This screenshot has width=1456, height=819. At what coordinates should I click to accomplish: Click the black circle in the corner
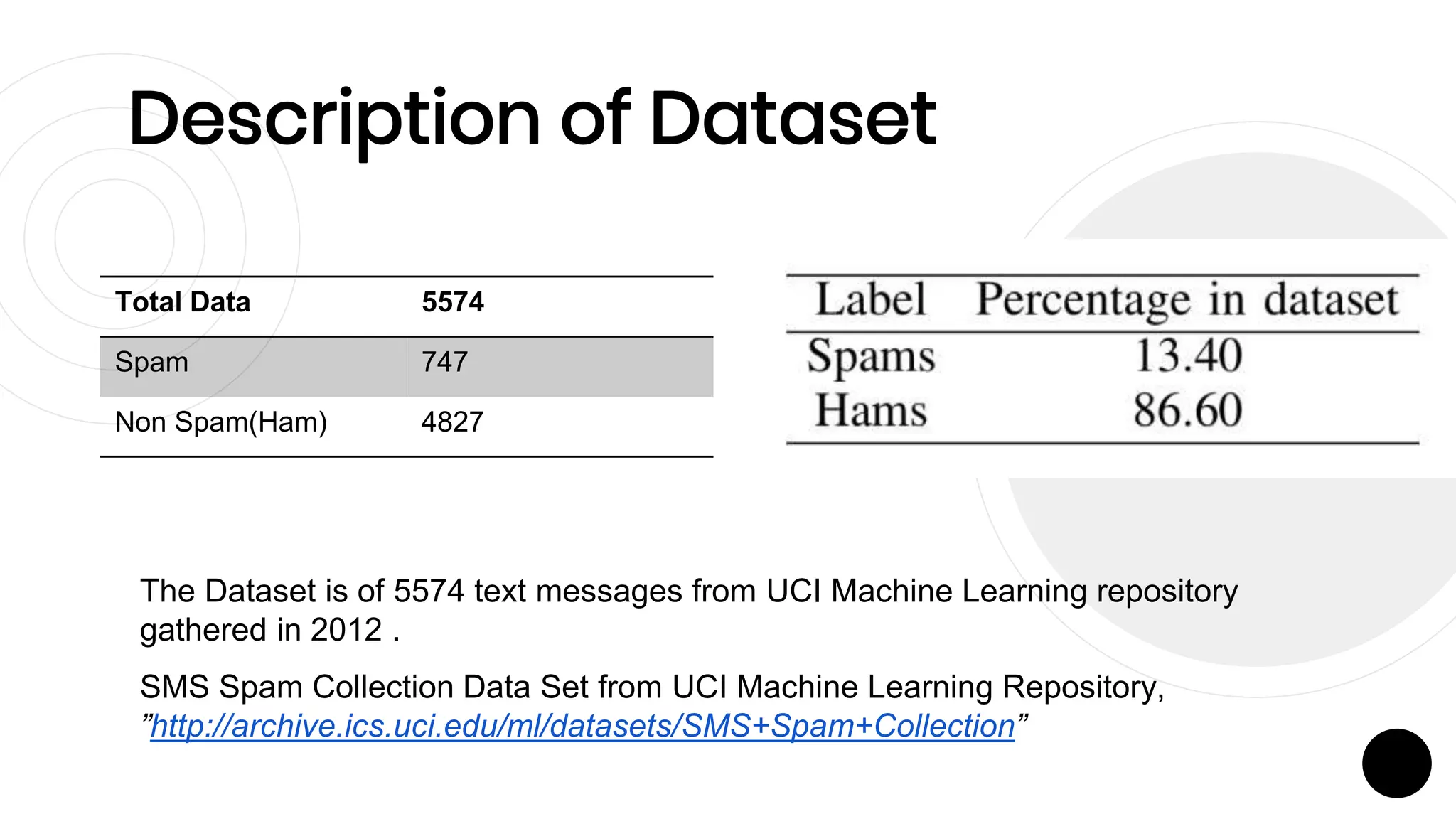click(x=1396, y=764)
